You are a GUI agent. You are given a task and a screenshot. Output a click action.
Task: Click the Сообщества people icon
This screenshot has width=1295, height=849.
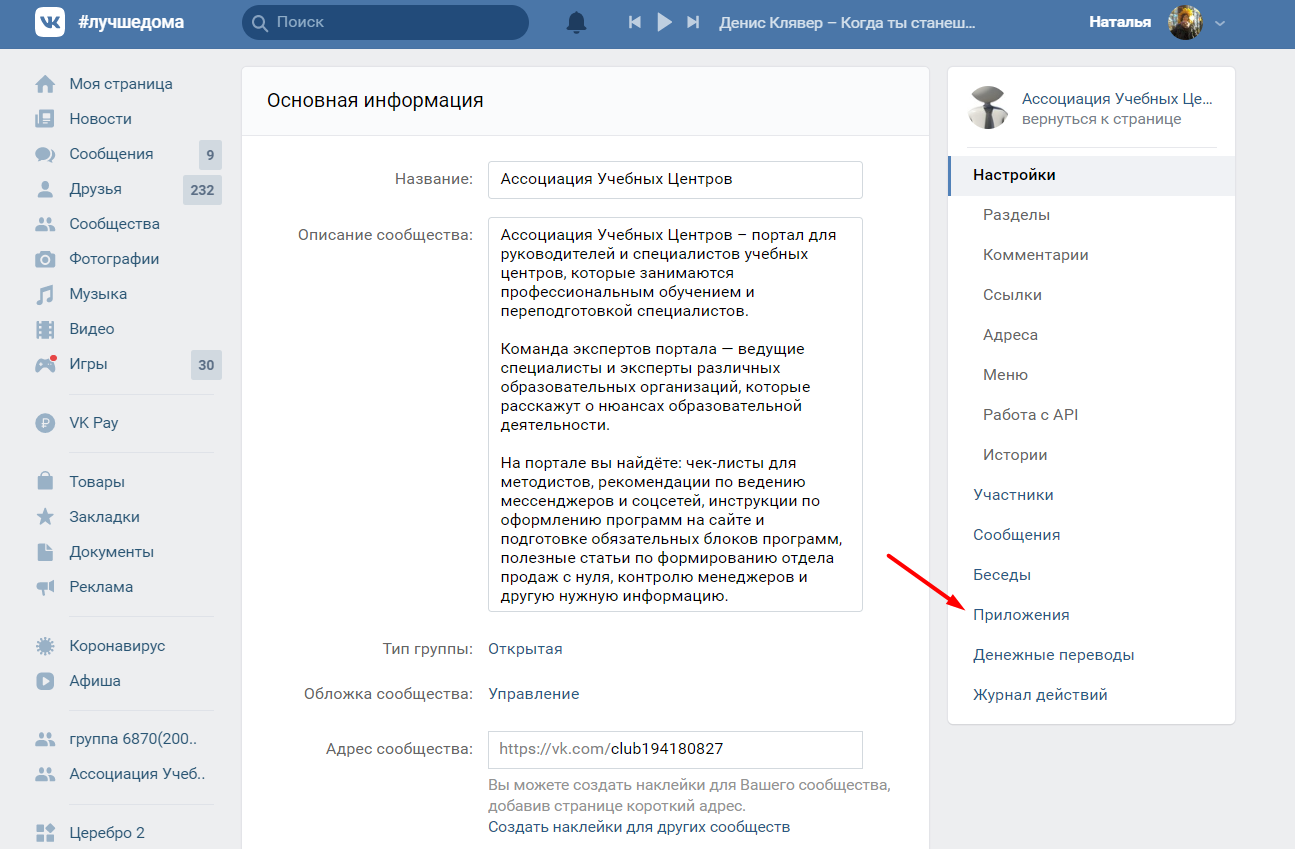[x=45, y=224]
